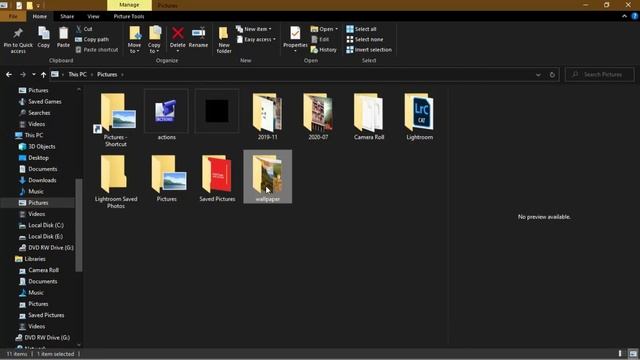The width and height of the screenshot is (640, 360).
Task: Open the Move to dropdown
Action: coord(134,40)
